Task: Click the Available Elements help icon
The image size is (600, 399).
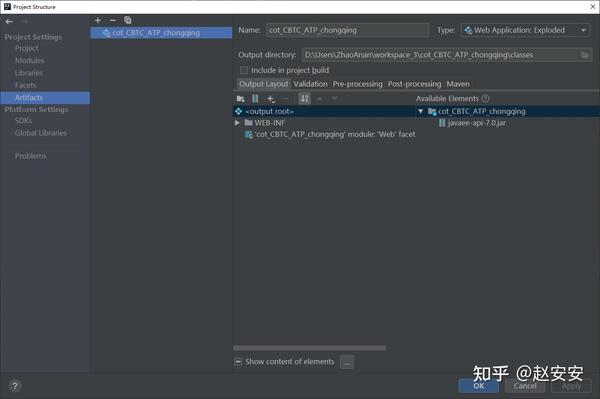Action: pyautogui.click(x=485, y=98)
